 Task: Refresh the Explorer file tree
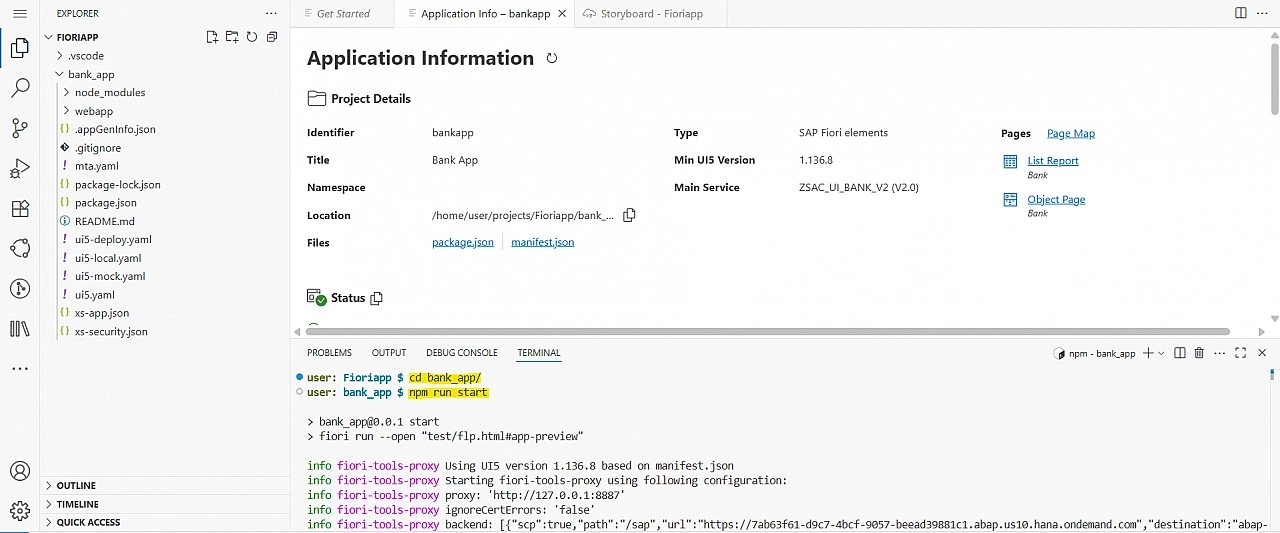click(252, 37)
